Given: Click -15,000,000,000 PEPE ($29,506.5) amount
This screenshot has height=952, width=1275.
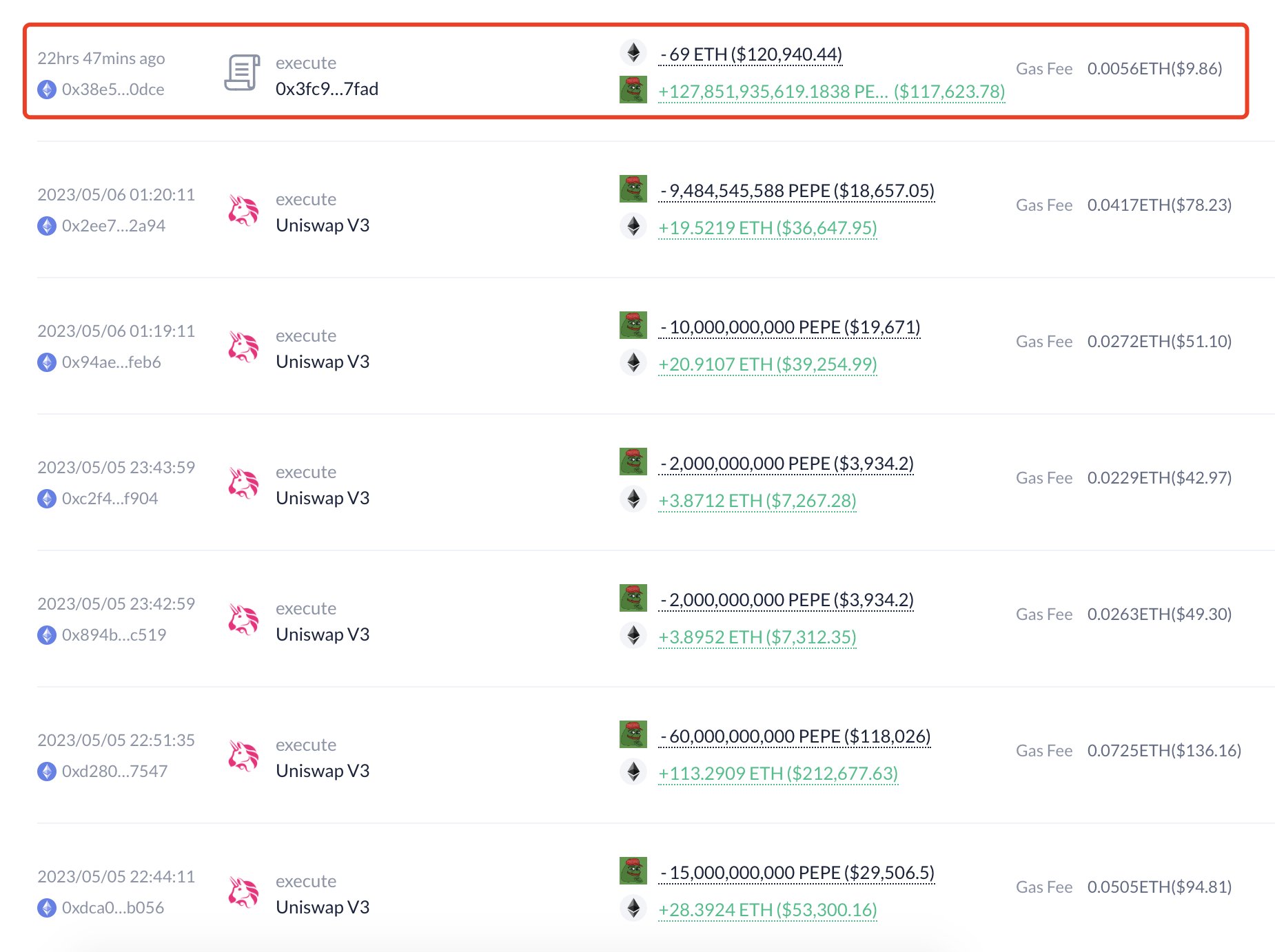Looking at the screenshot, I should pos(797,872).
